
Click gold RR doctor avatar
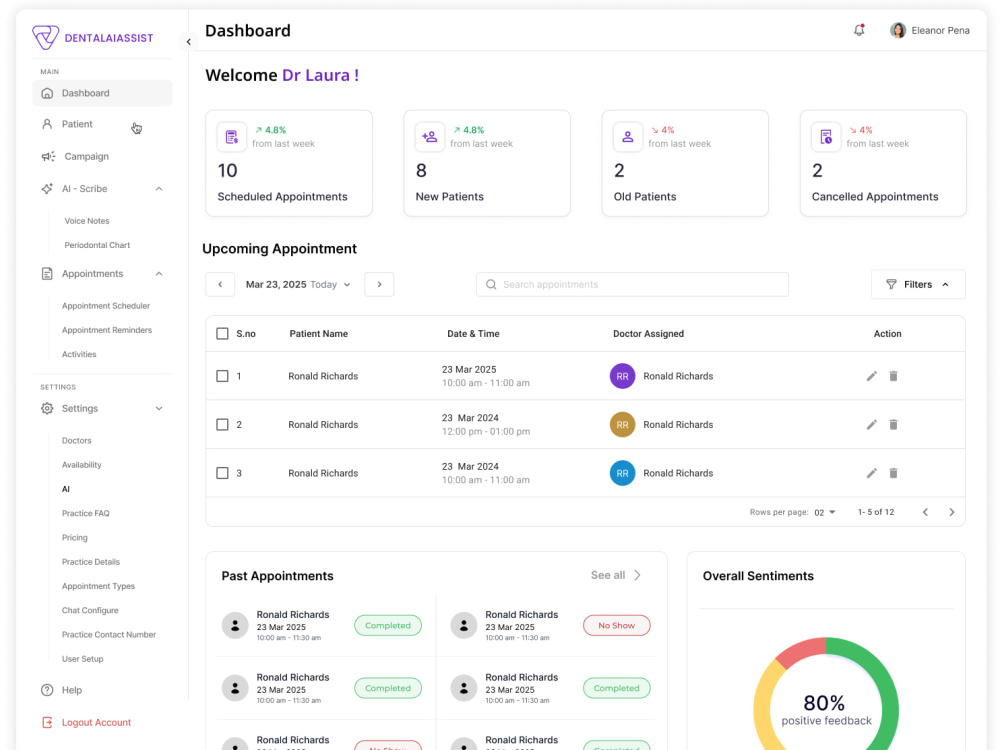point(622,425)
